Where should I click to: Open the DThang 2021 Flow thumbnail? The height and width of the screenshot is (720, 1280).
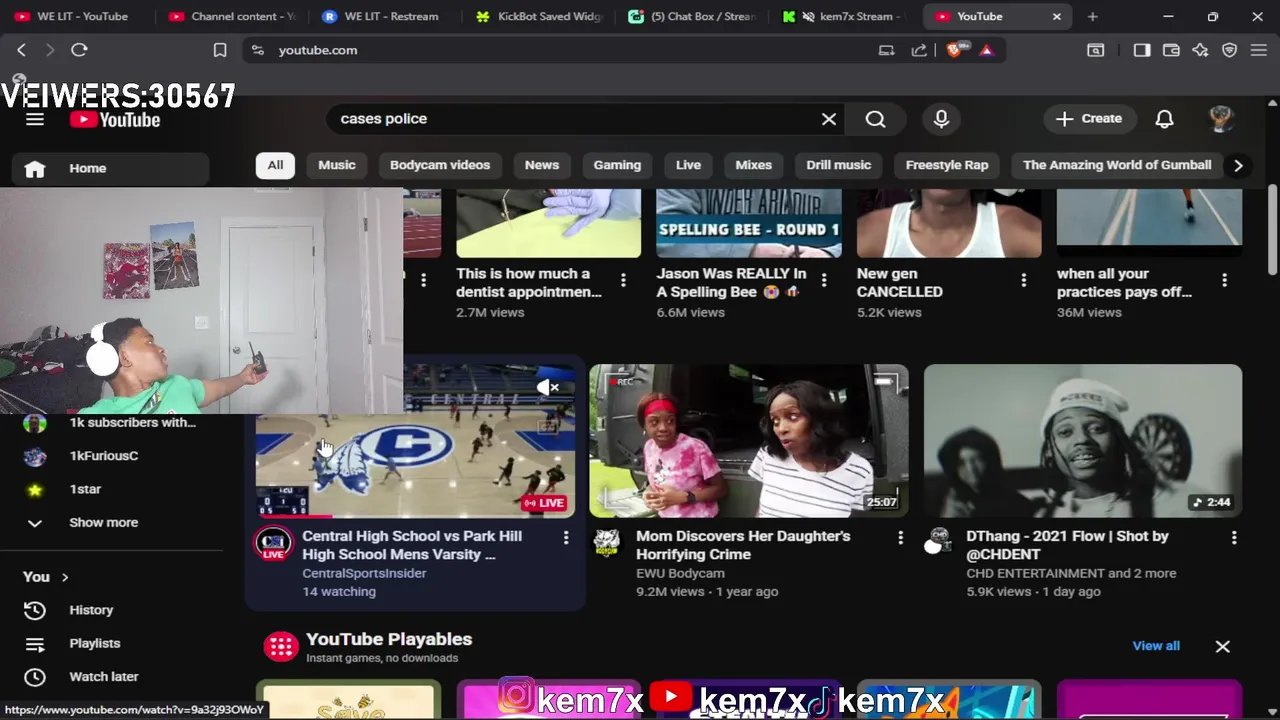[x=1083, y=441]
